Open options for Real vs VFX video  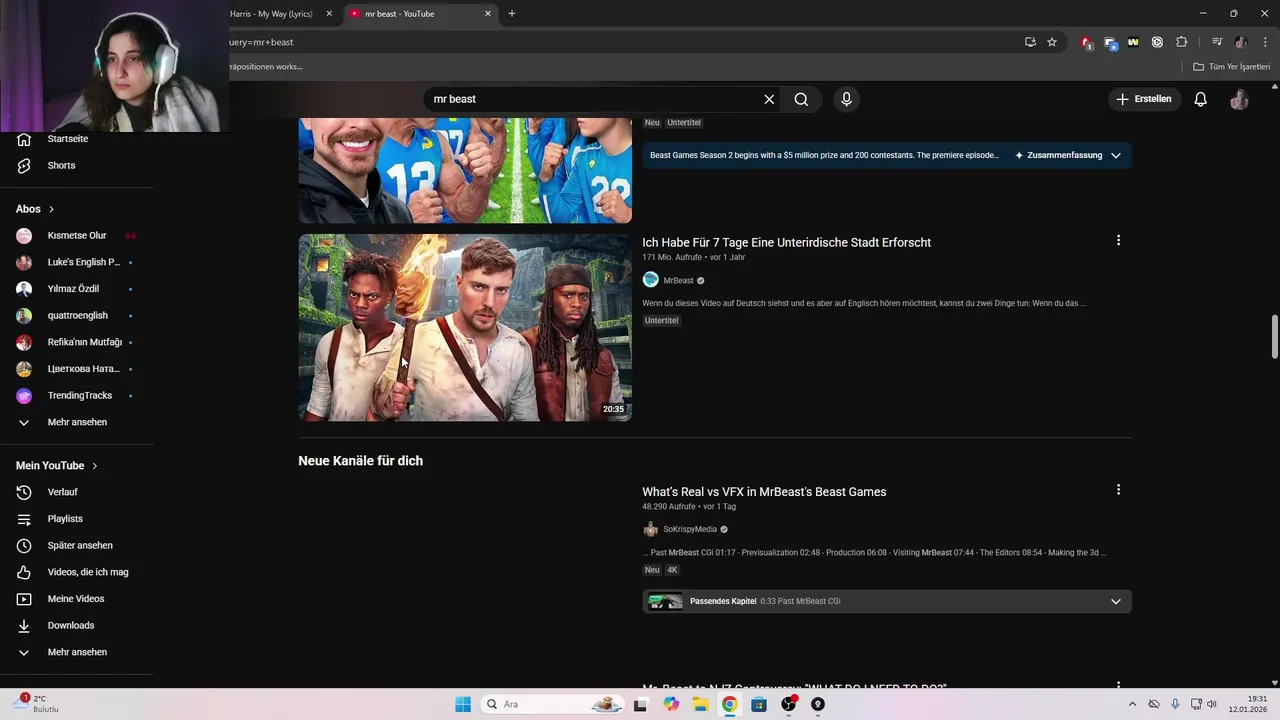[1118, 490]
